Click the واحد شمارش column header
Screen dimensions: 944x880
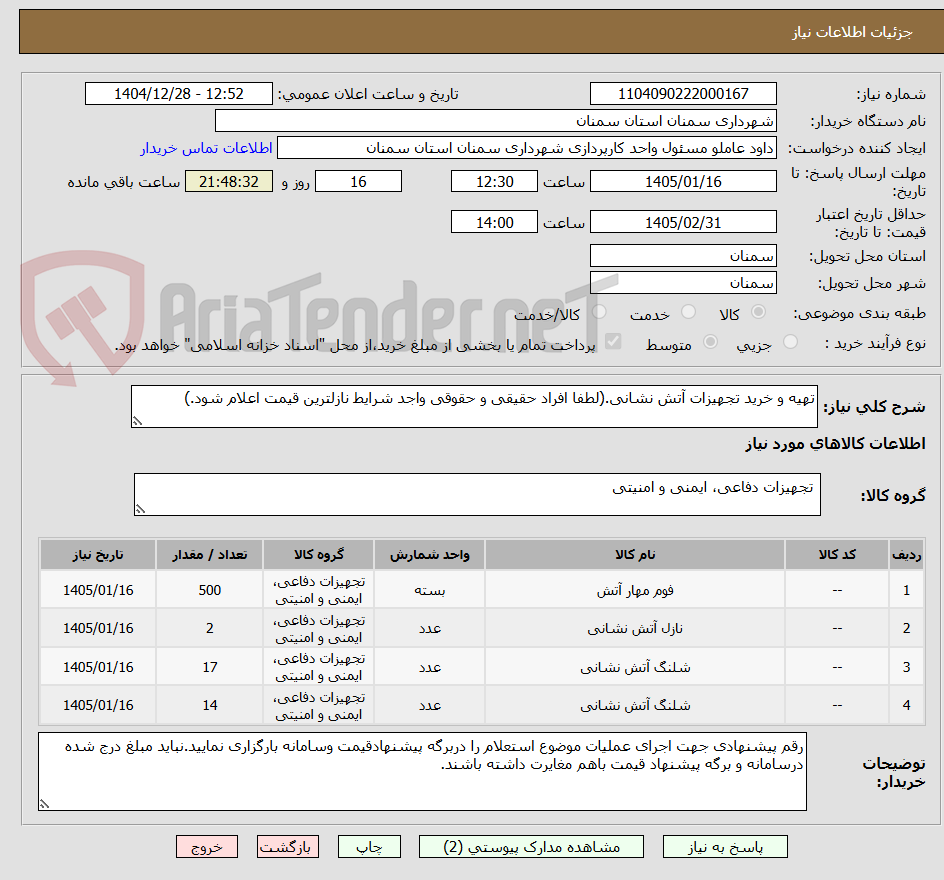click(x=429, y=554)
